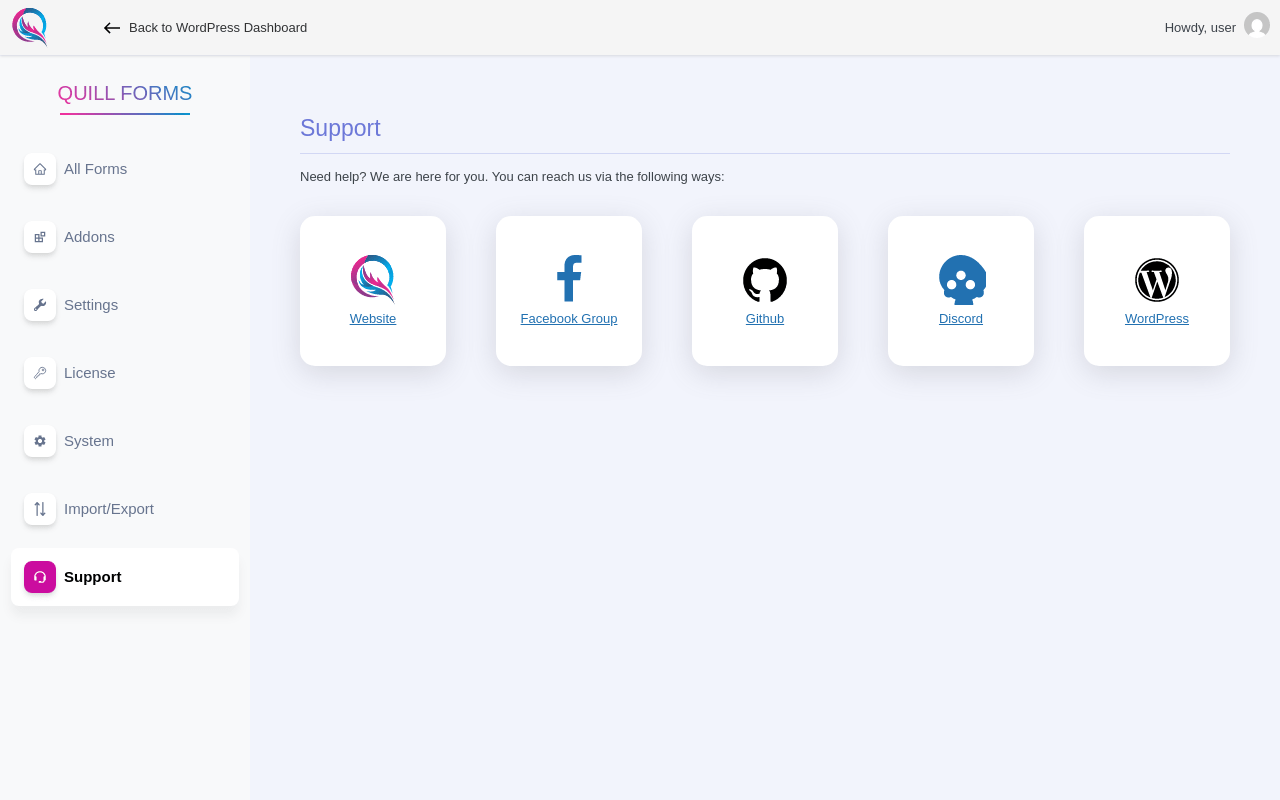Select the Support sidebar item
1280x800 pixels.
click(125, 577)
